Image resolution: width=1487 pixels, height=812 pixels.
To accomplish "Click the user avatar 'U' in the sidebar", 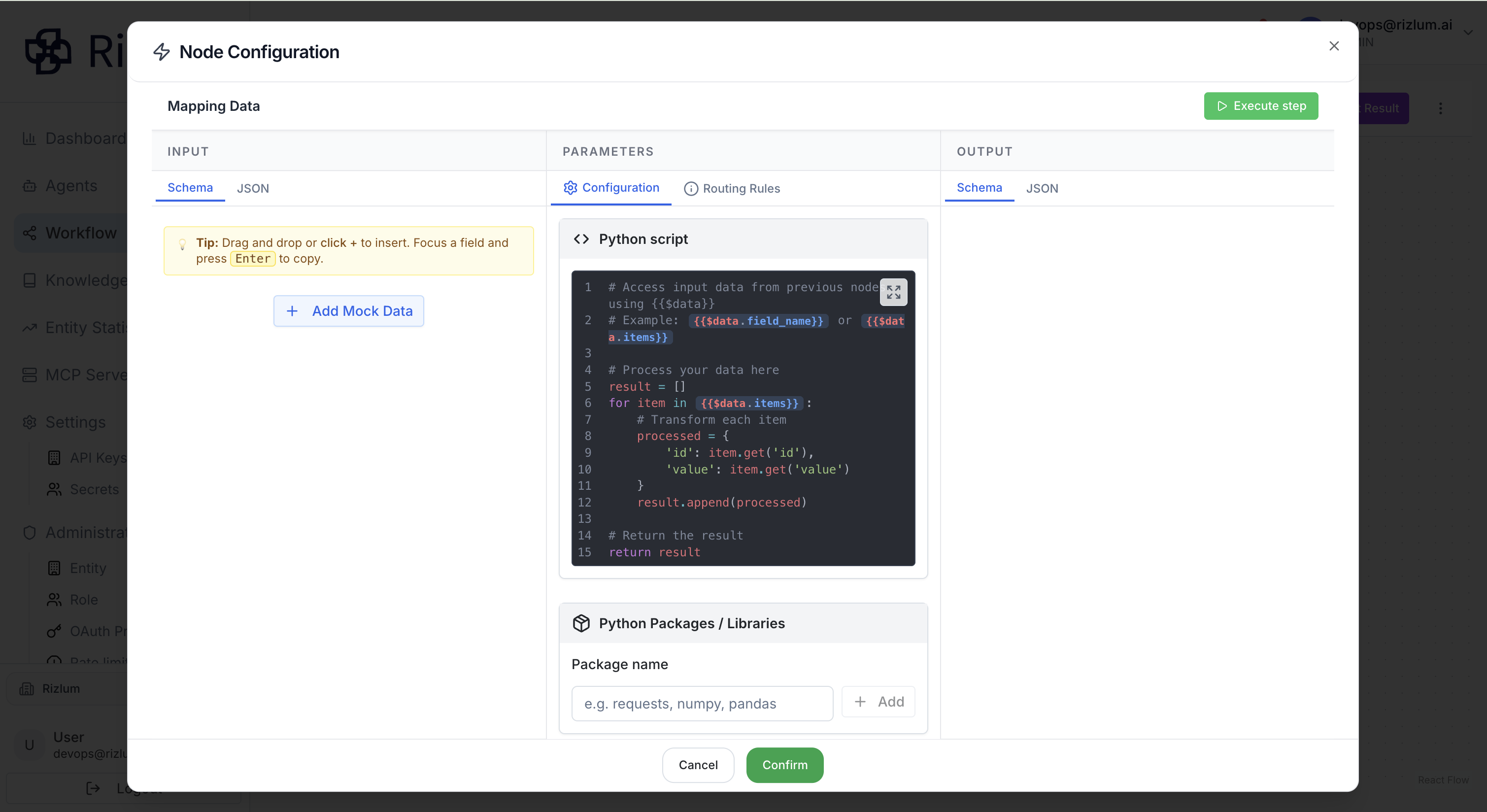I will [x=29, y=744].
